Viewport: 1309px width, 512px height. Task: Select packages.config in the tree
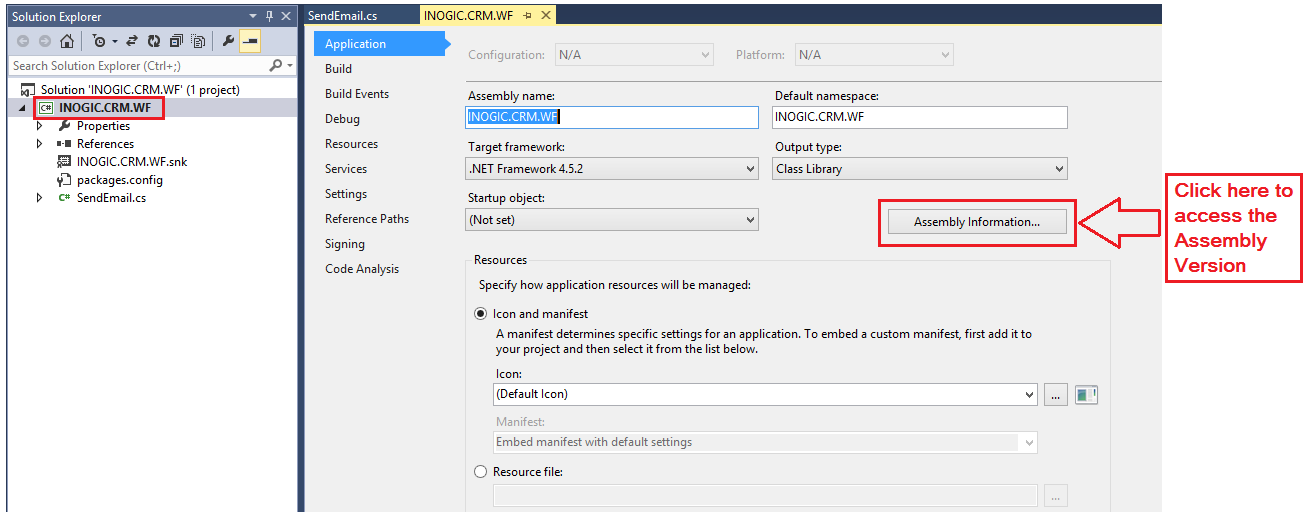click(120, 180)
